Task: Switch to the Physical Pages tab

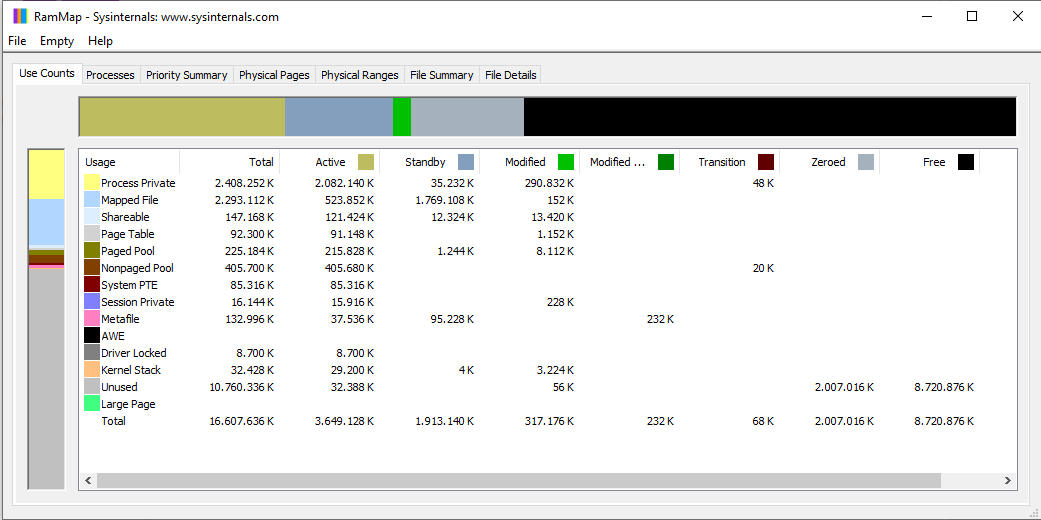Action: 274,75
